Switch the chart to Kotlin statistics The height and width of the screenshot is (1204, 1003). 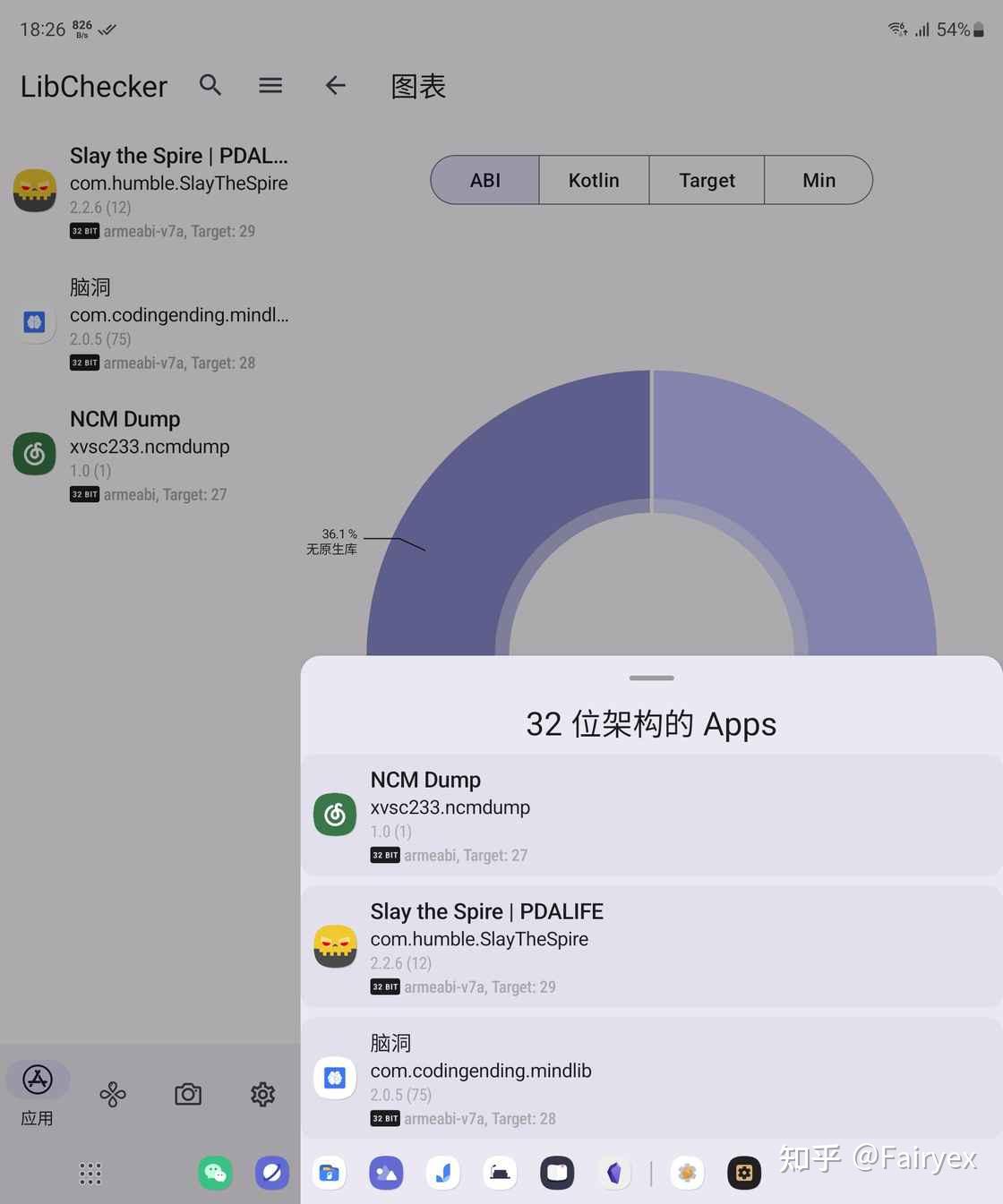click(593, 180)
